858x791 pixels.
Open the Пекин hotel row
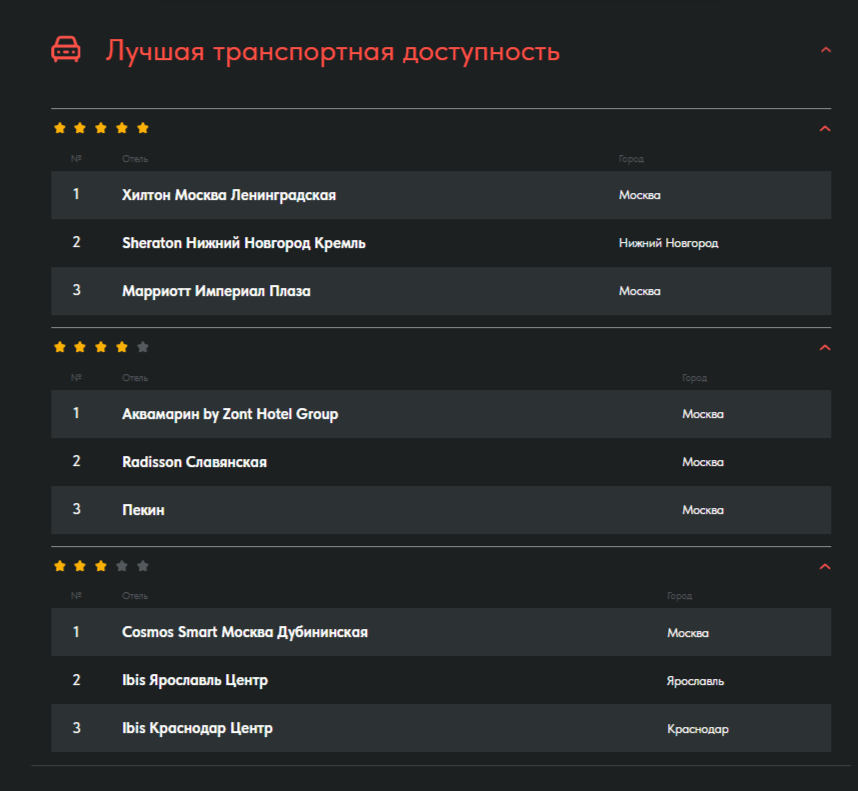441,510
